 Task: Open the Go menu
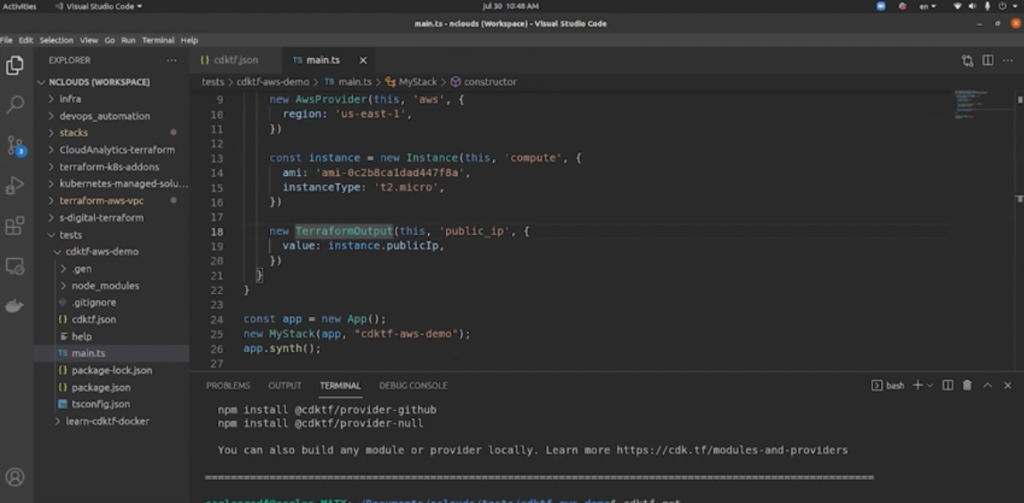(110, 40)
